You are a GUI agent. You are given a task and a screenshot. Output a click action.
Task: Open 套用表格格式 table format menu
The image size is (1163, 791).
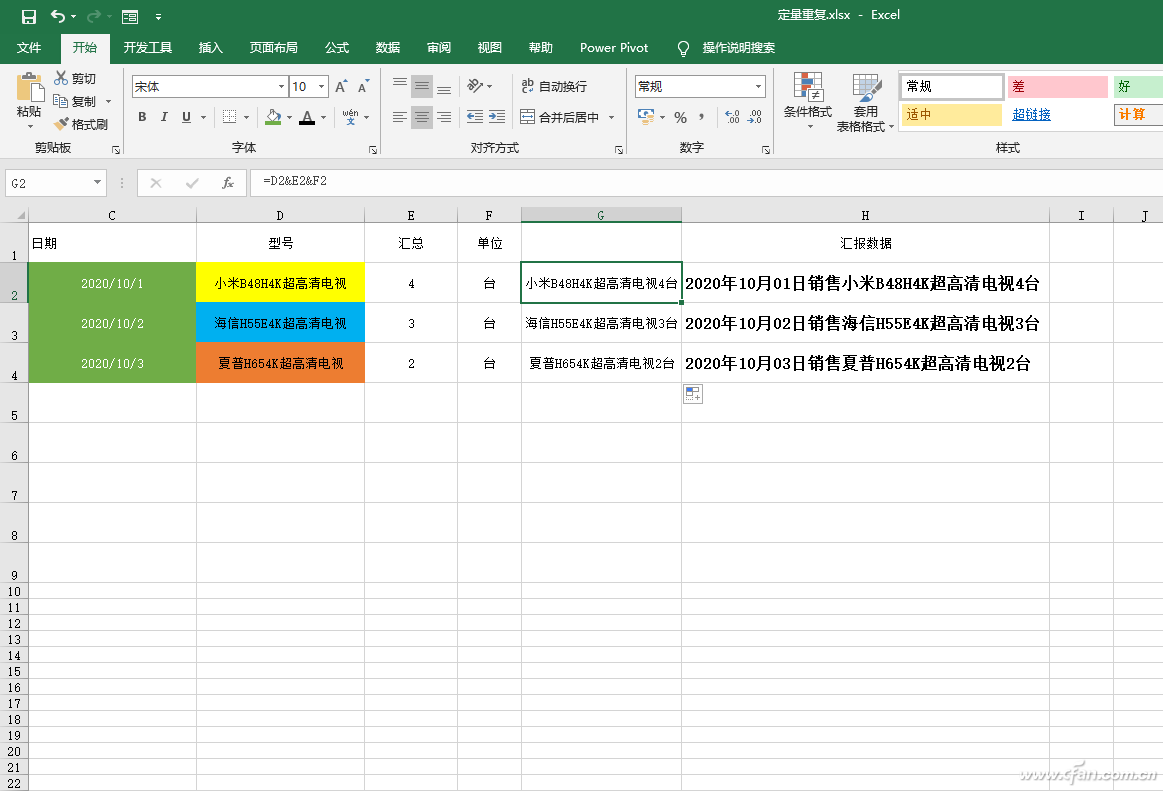coord(865,102)
